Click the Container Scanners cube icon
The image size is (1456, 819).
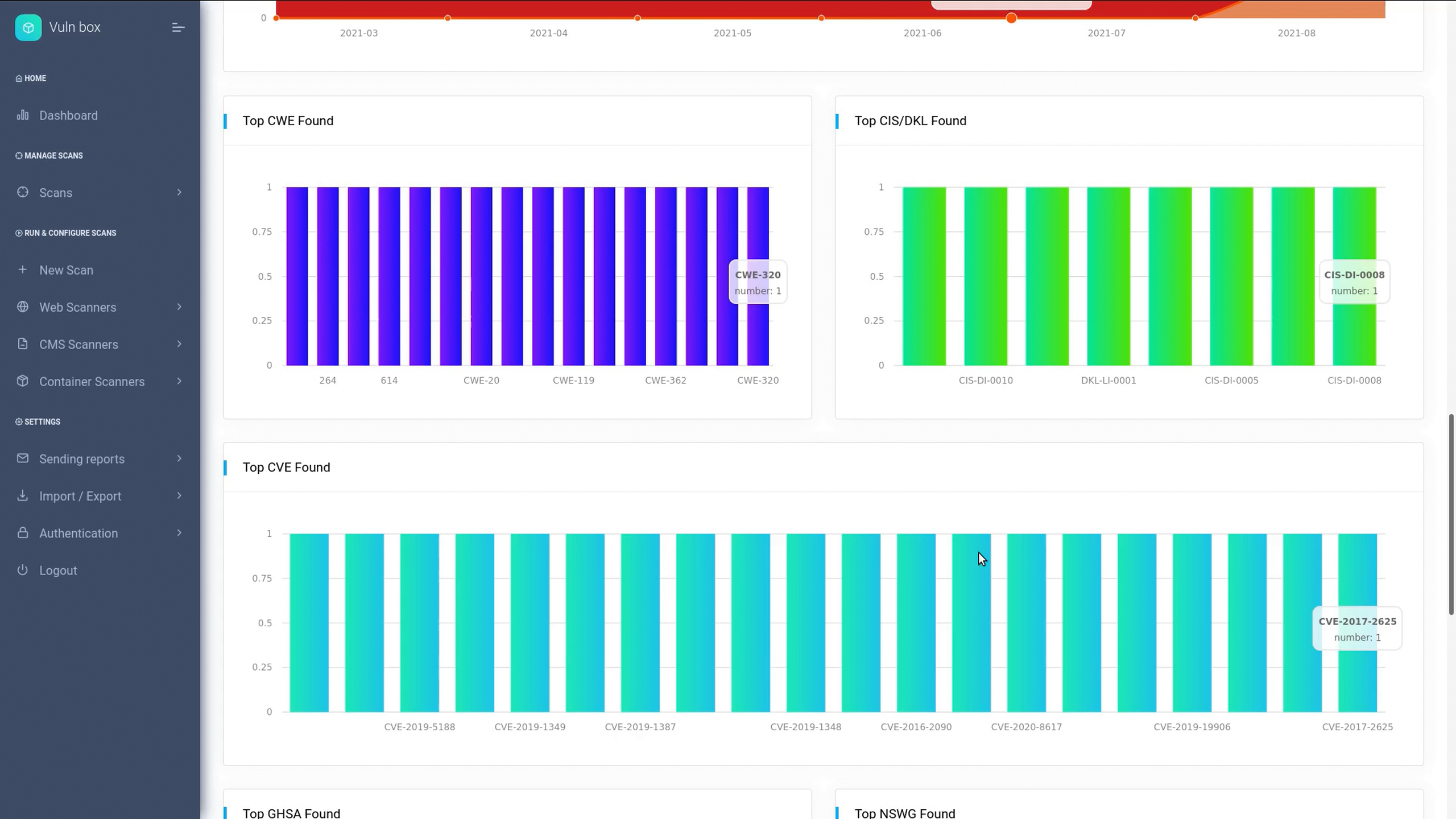tap(23, 381)
